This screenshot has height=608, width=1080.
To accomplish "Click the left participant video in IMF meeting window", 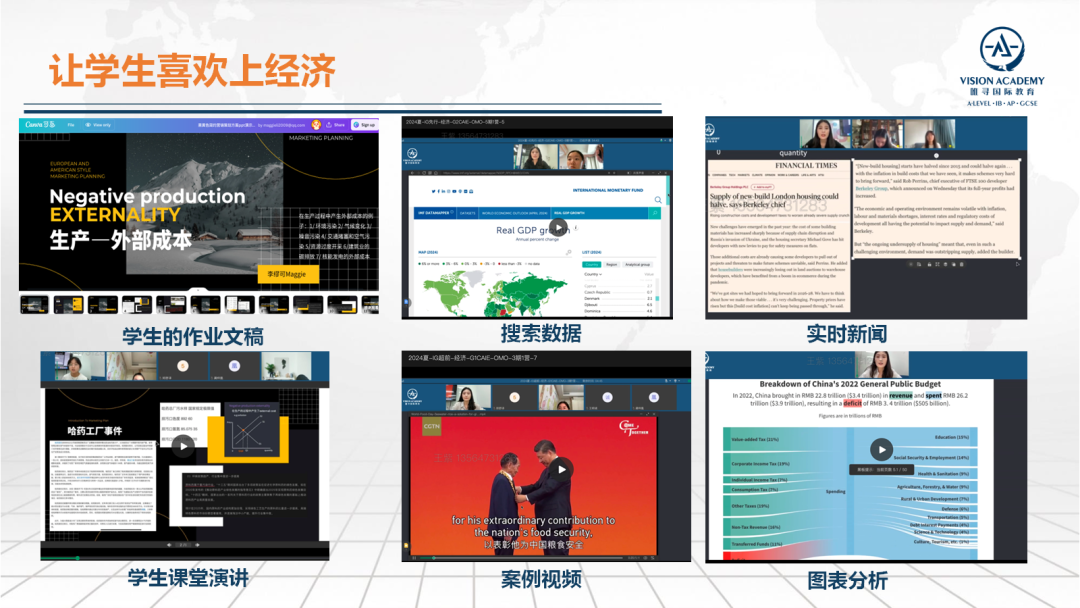I will coord(535,156).
